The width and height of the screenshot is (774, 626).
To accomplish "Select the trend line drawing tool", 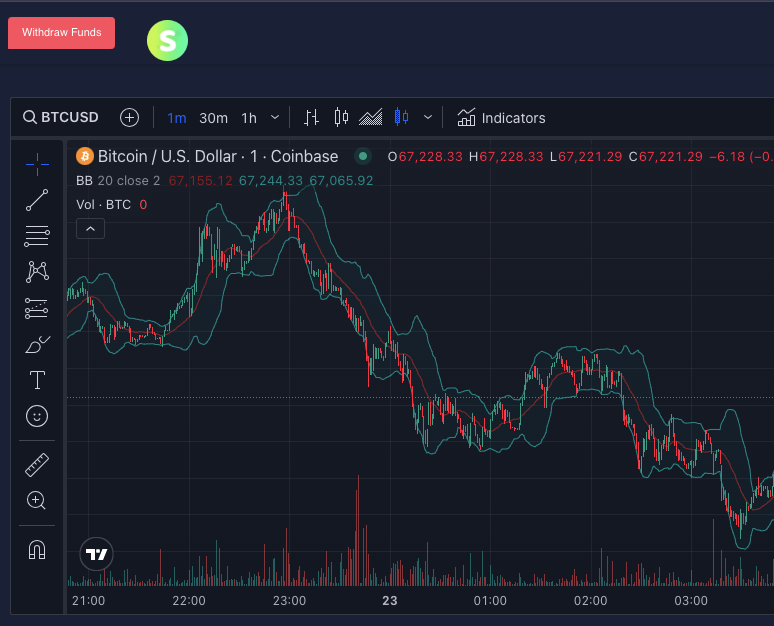I will point(37,200).
